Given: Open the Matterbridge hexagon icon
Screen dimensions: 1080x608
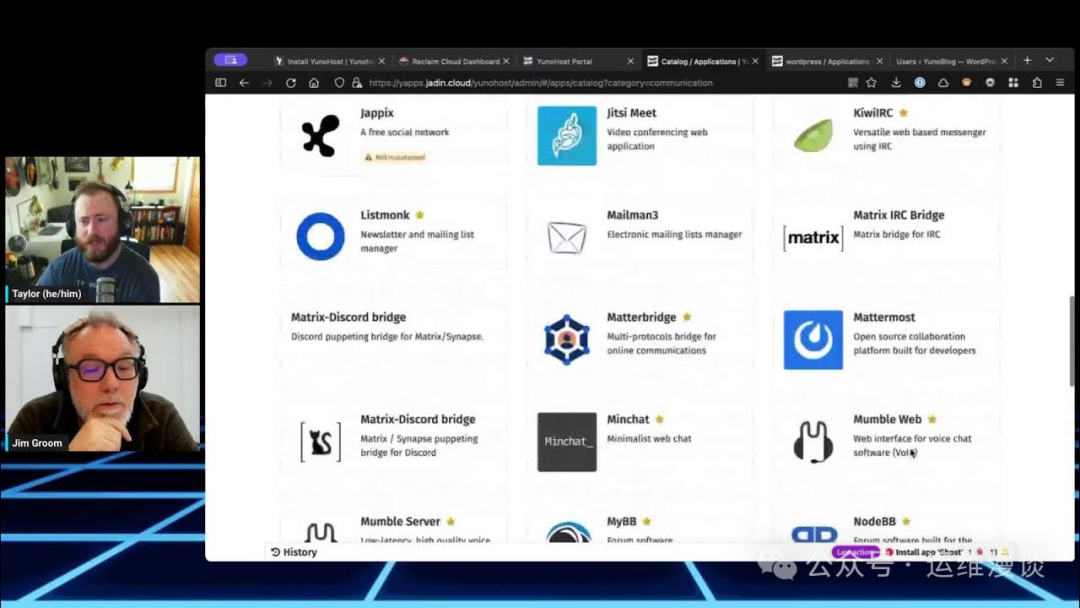Looking at the screenshot, I should point(567,339).
